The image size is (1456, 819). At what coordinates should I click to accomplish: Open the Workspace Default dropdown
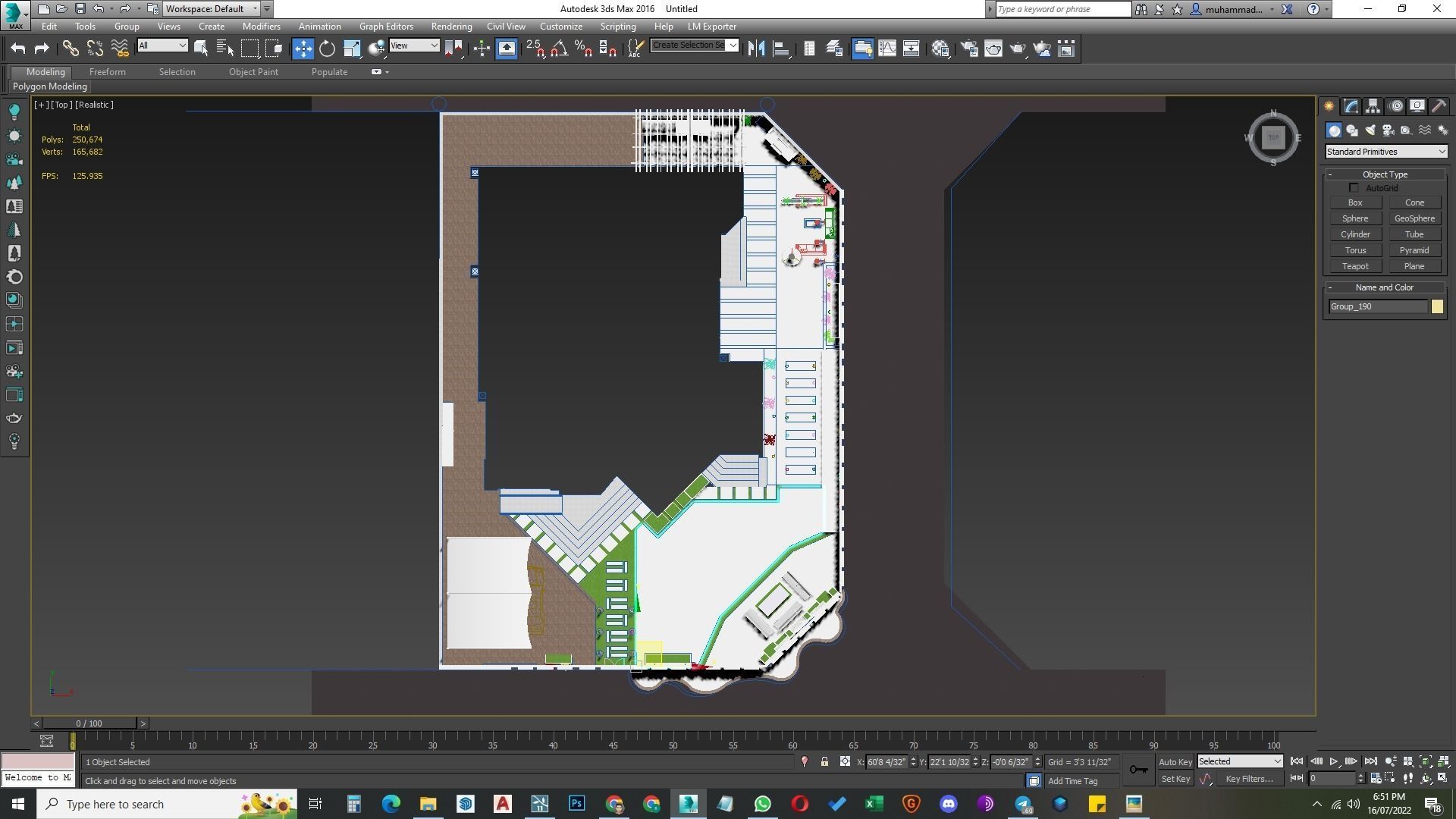(212, 9)
